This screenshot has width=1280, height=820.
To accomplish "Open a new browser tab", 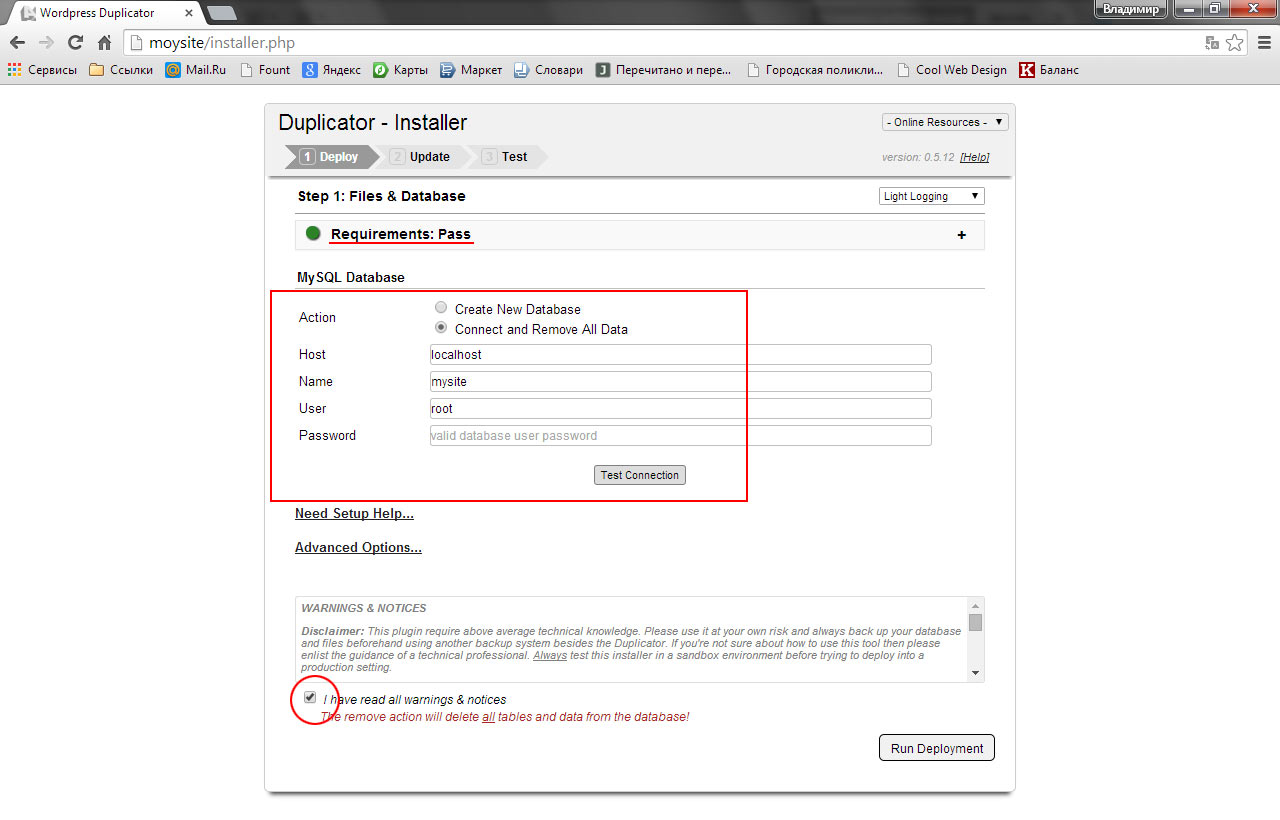I will click(221, 13).
